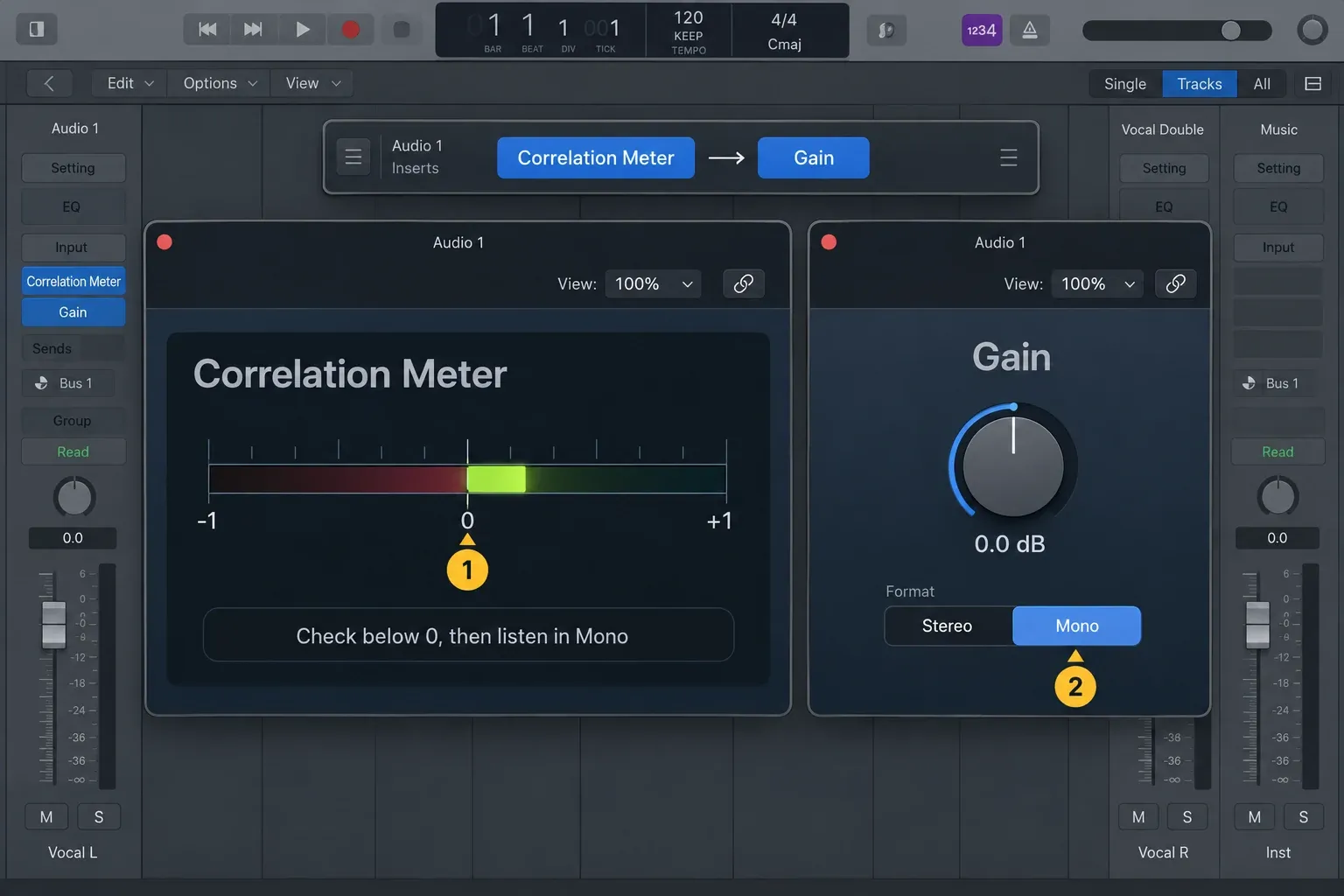The image size is (1344, 896).
Task: Open Setting on Vocal Double strip
Action: (x=1164, y=168)
